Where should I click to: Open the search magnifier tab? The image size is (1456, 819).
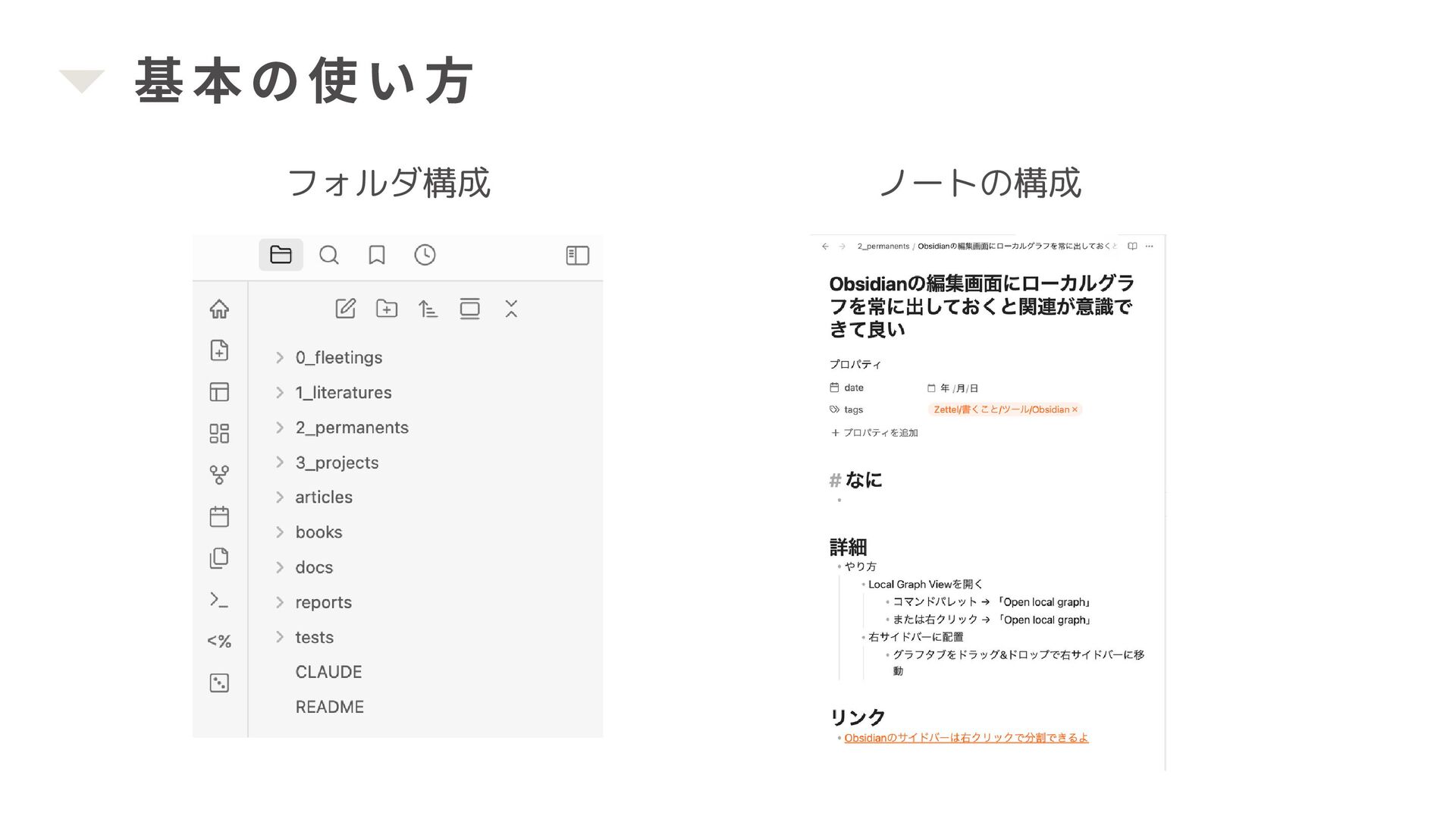329,255
